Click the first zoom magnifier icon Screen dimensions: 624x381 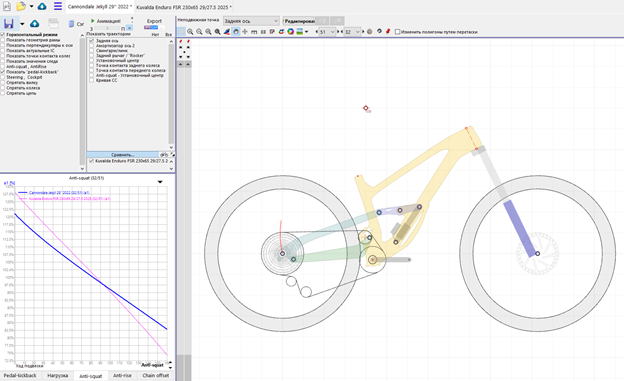(x=190, y=31)
